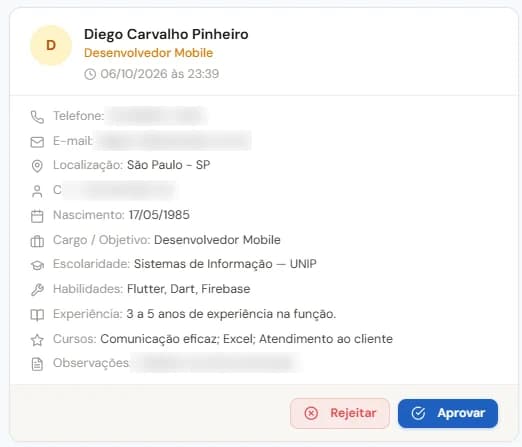
Task: Click the orange Desenvolvedor Mobile subtitle
Action: tap(148, 53)
